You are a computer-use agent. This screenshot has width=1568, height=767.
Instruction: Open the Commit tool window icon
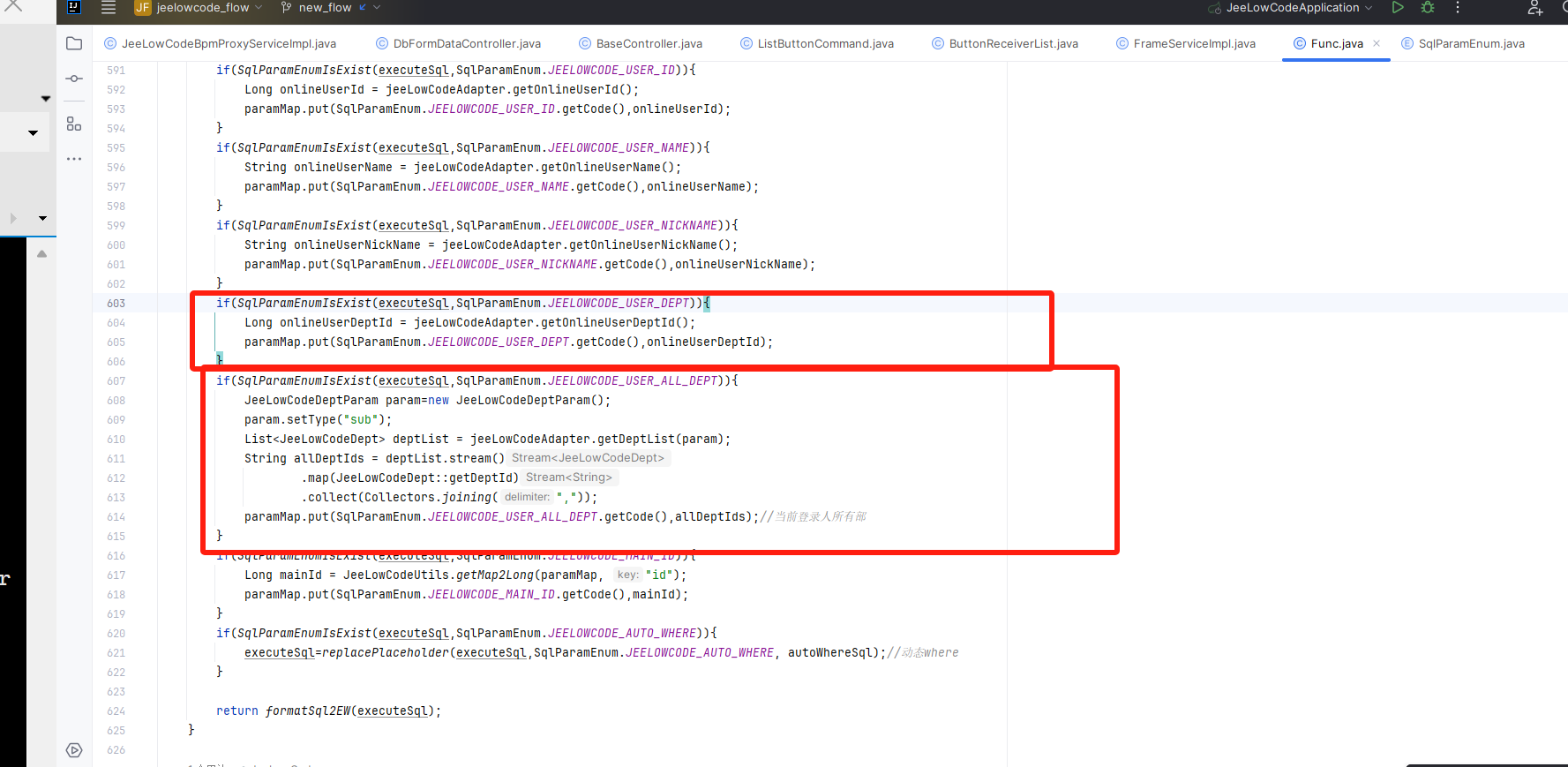[x=74, y=79]
